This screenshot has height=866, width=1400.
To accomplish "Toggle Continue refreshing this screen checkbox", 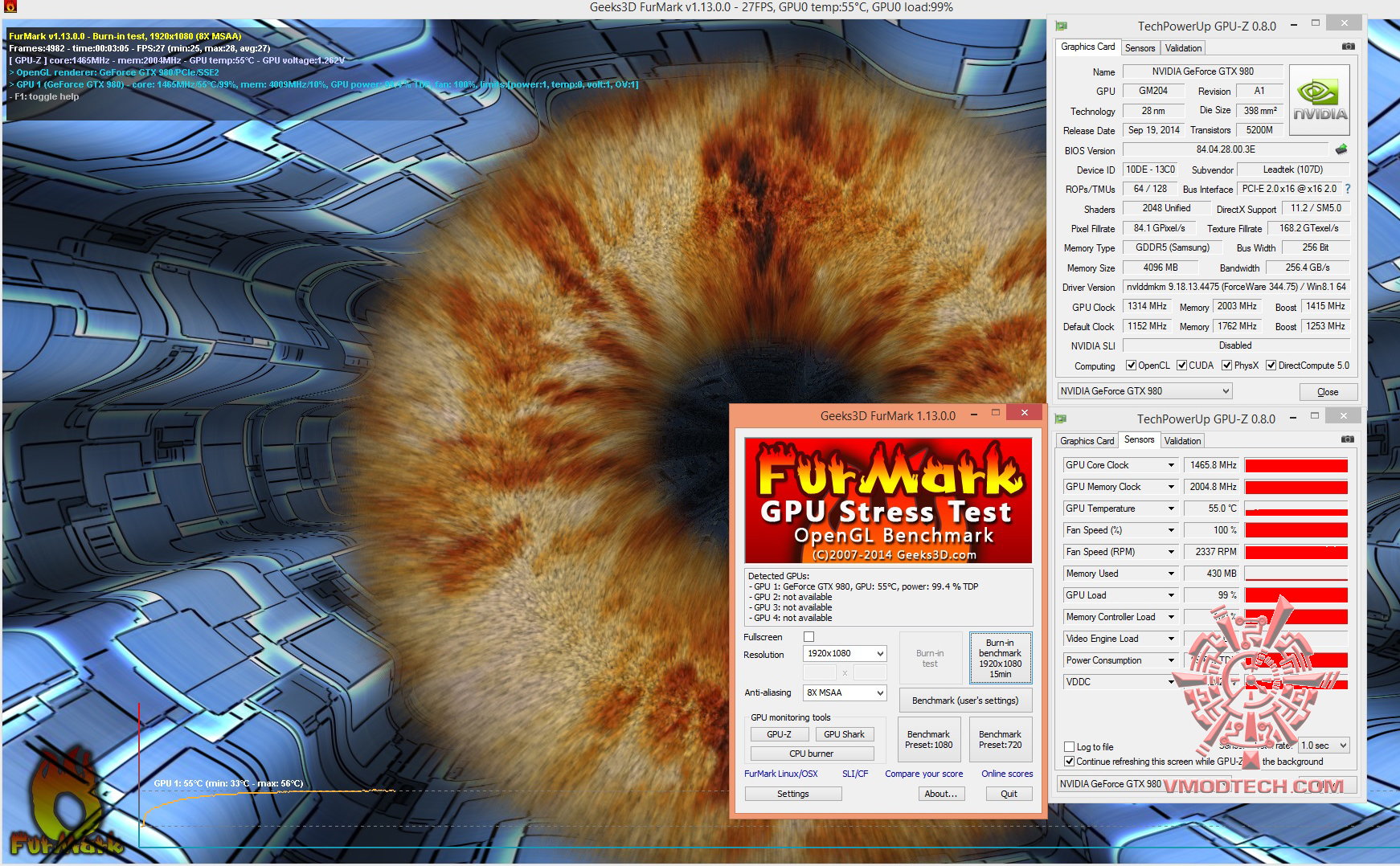I will click(1069, 762).
